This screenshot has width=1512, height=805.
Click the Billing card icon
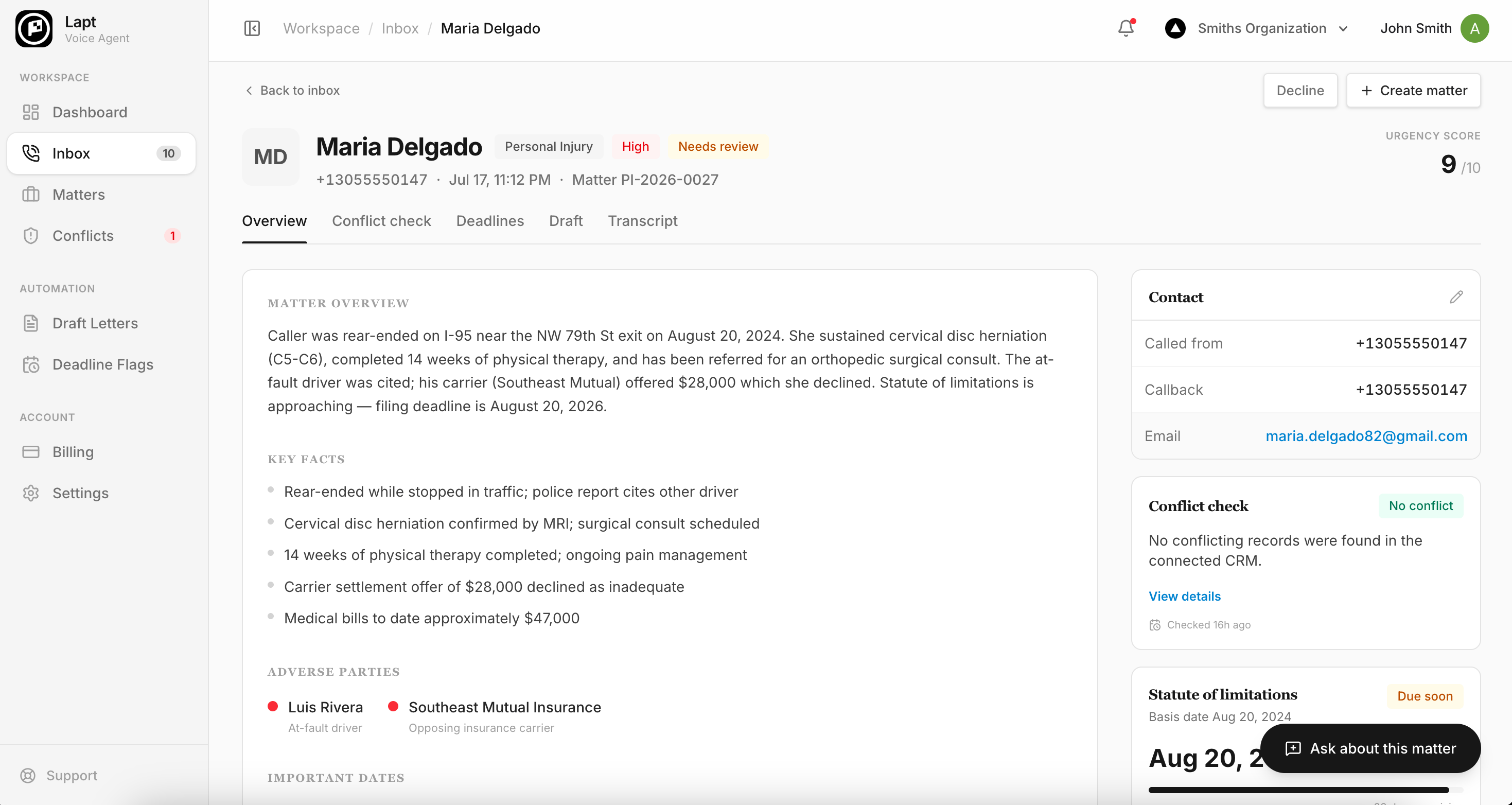pos(30,451)
